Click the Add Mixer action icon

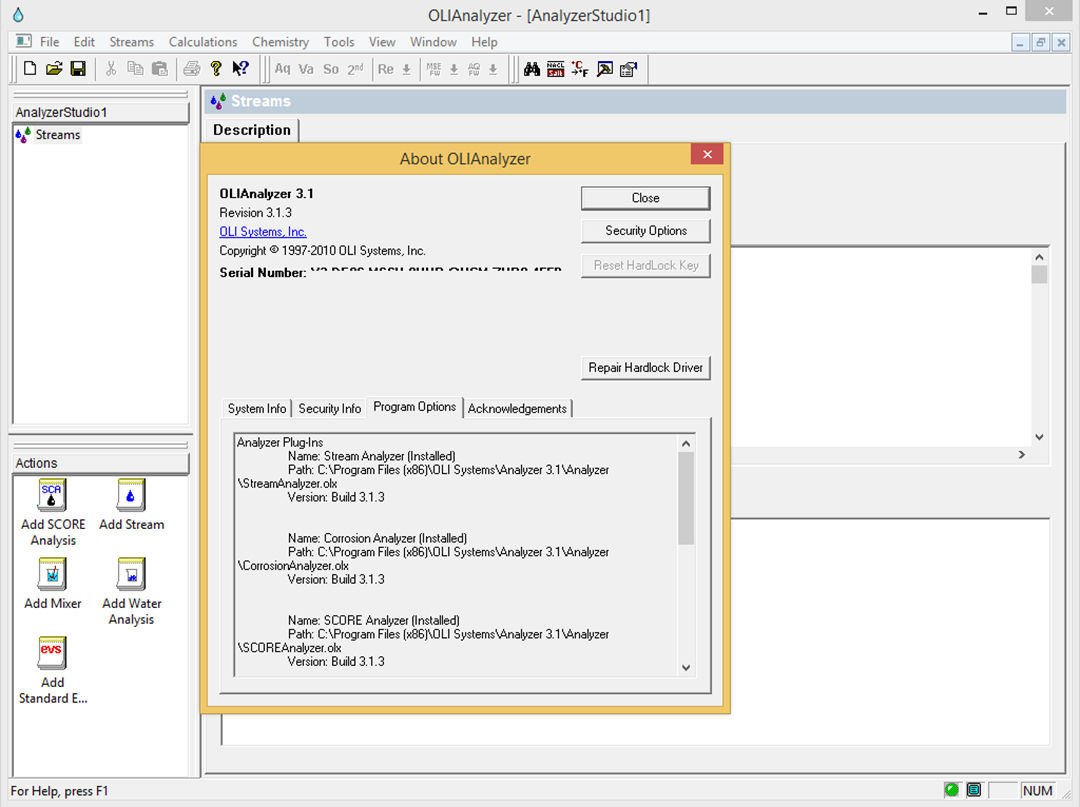tap(52, 574)
